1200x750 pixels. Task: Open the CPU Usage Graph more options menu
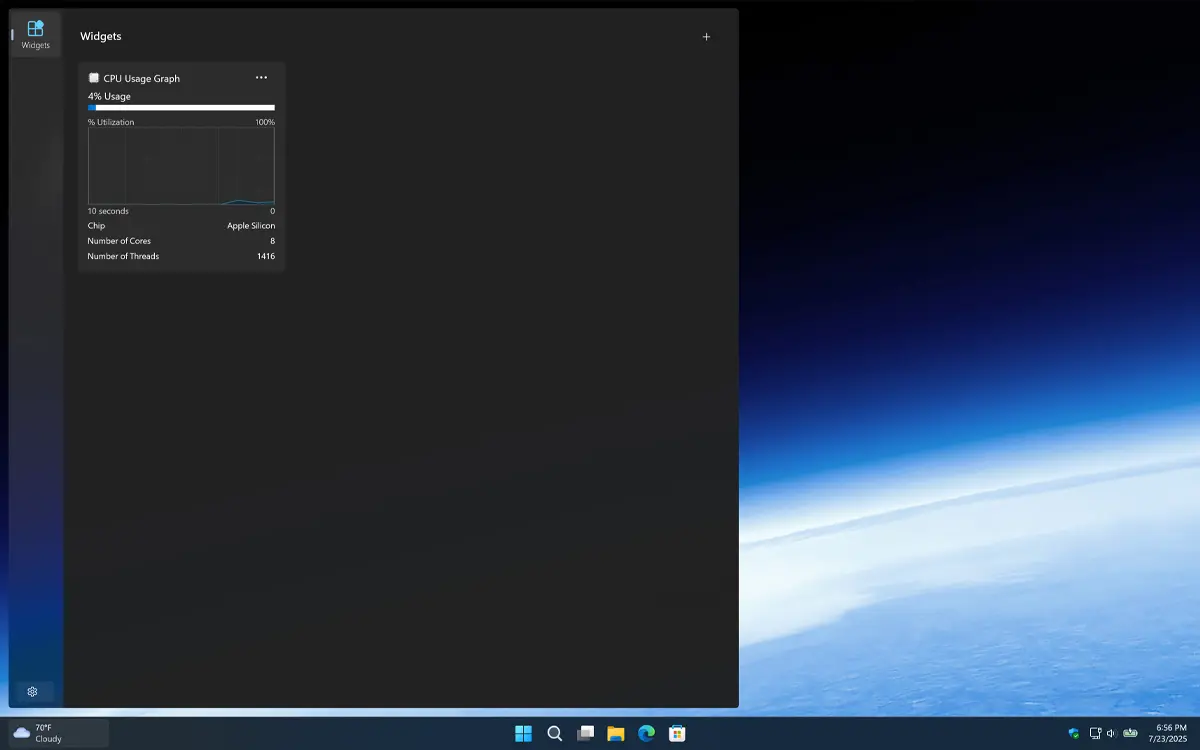click(261, 78)
